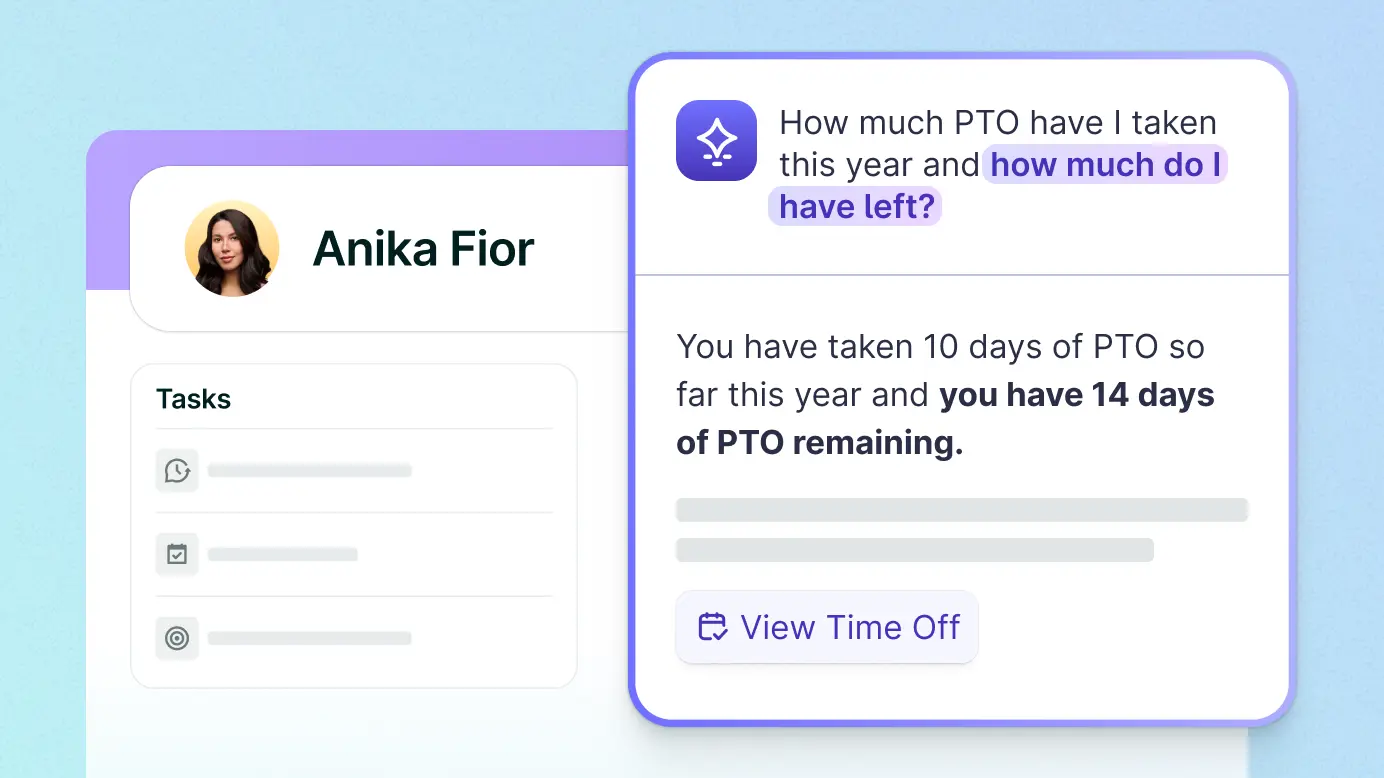The image size is (1384, 778).
Task: Click the Tasks section heading
Action: tap(194, 399)
